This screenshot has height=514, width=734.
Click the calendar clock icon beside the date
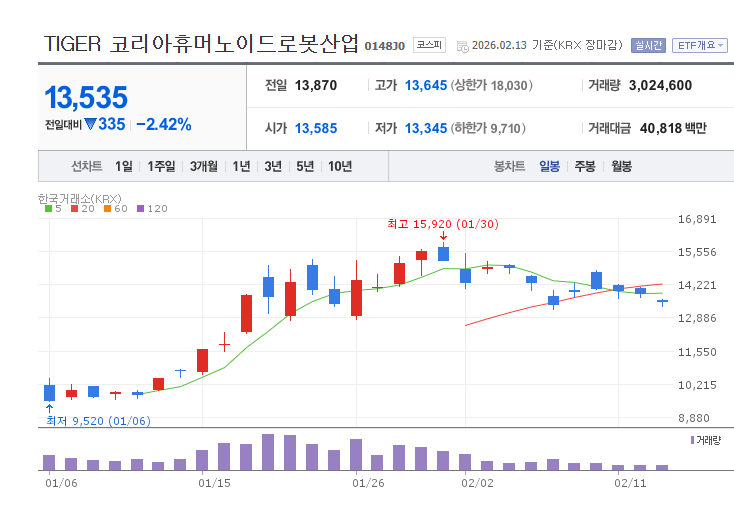click(x=462, y=46)
